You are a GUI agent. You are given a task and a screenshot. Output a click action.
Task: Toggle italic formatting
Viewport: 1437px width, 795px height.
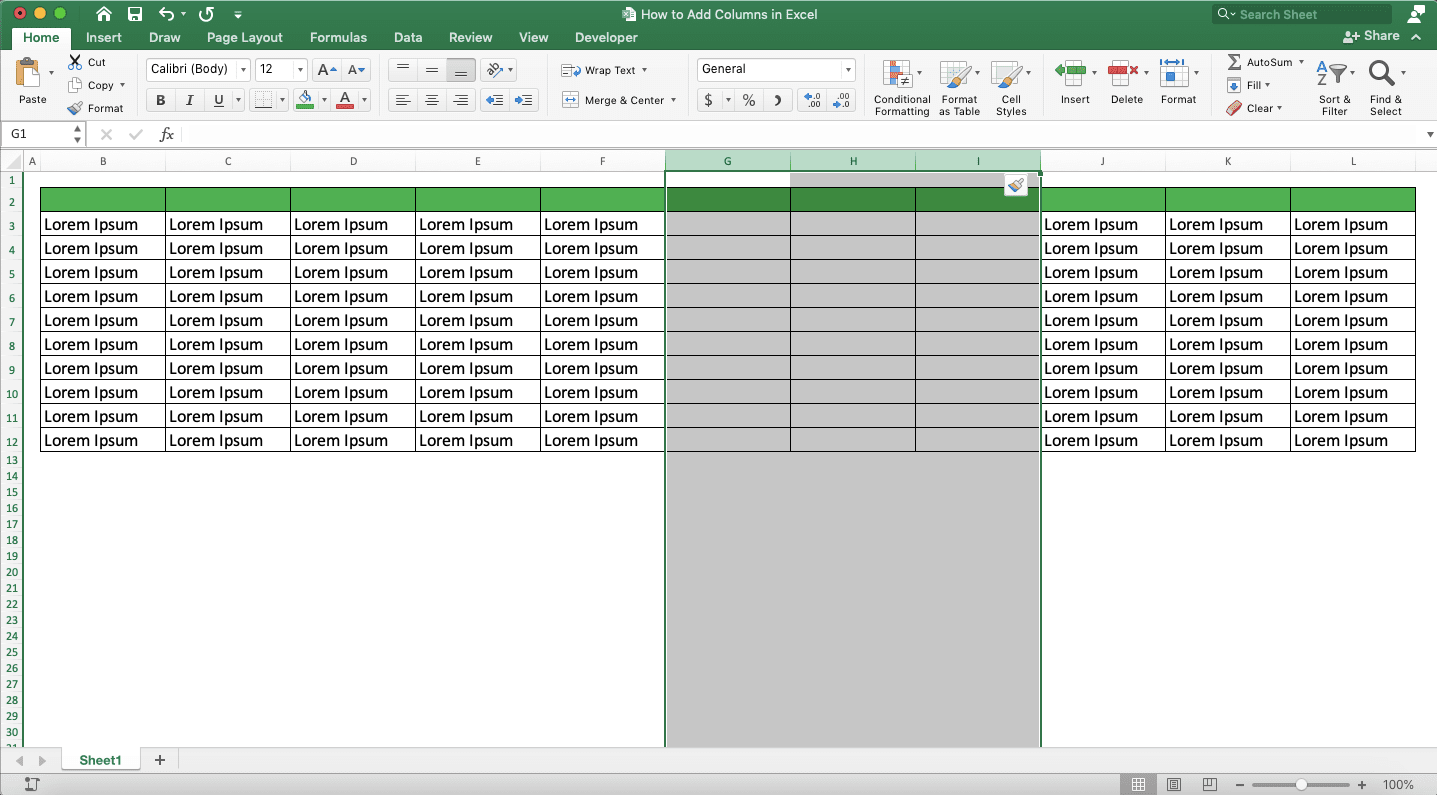[x=189, y=100]
